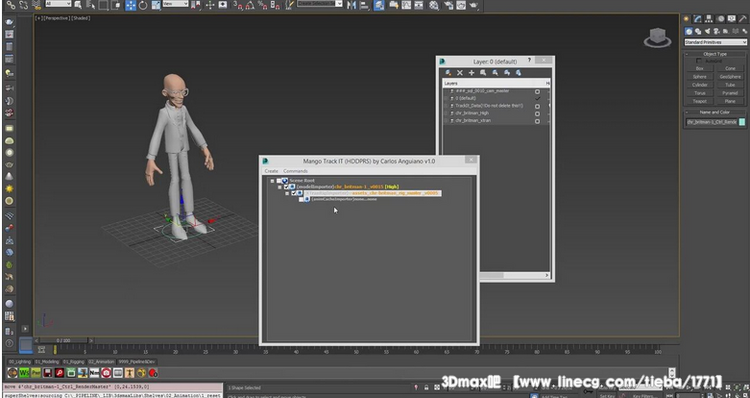
Task: Click the Teapot primitive button
Action: tap(699, 101)
